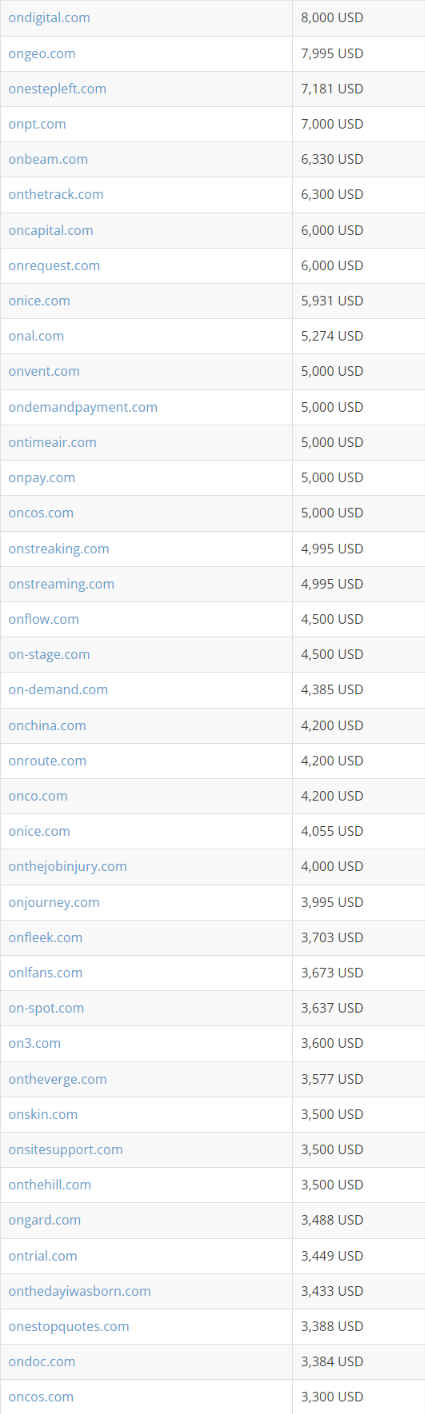Click onpay.com domain link
Image resolution: width=425 pixels, height=1414 pixels.
(42, 477)
